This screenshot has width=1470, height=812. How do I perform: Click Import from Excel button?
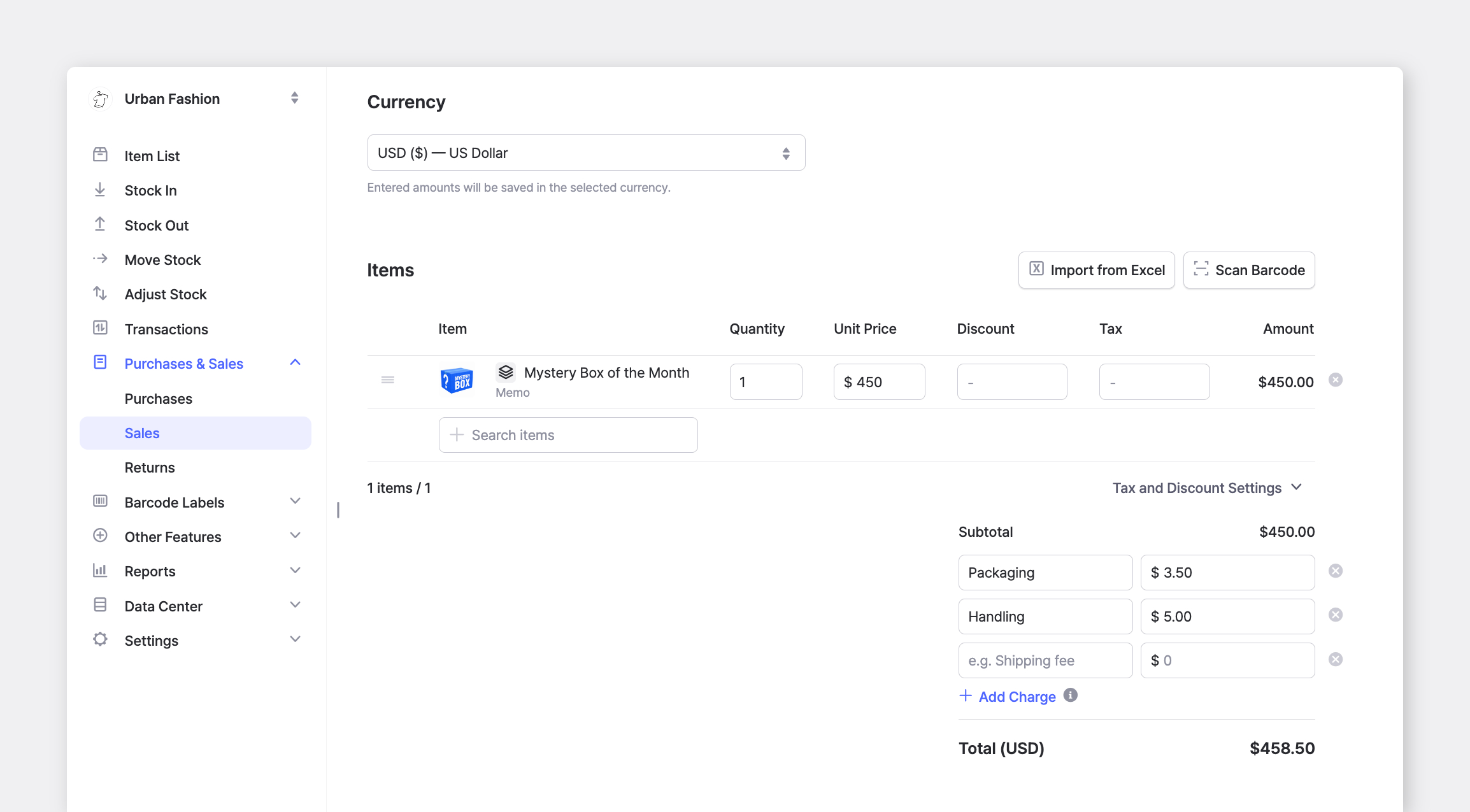point(1096,270)
